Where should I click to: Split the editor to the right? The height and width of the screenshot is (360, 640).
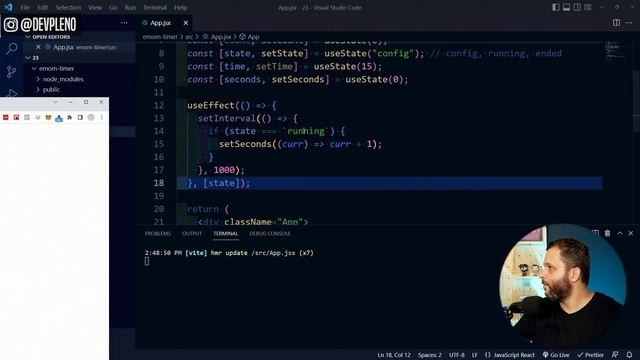[616, 23]
